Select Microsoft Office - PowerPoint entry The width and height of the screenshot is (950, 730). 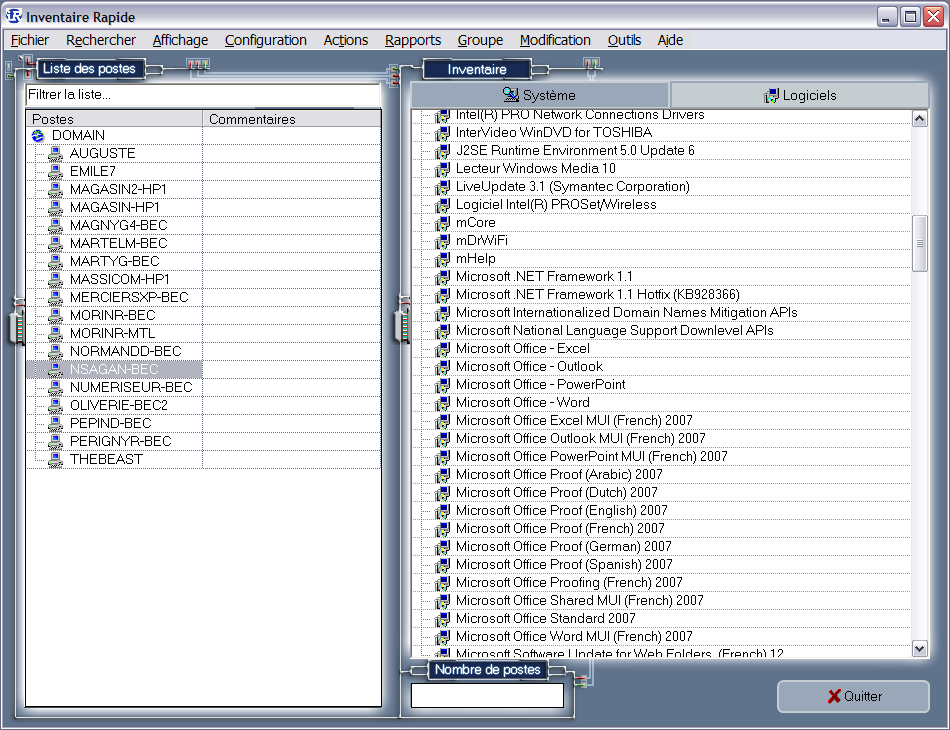(x=540, y=385)
